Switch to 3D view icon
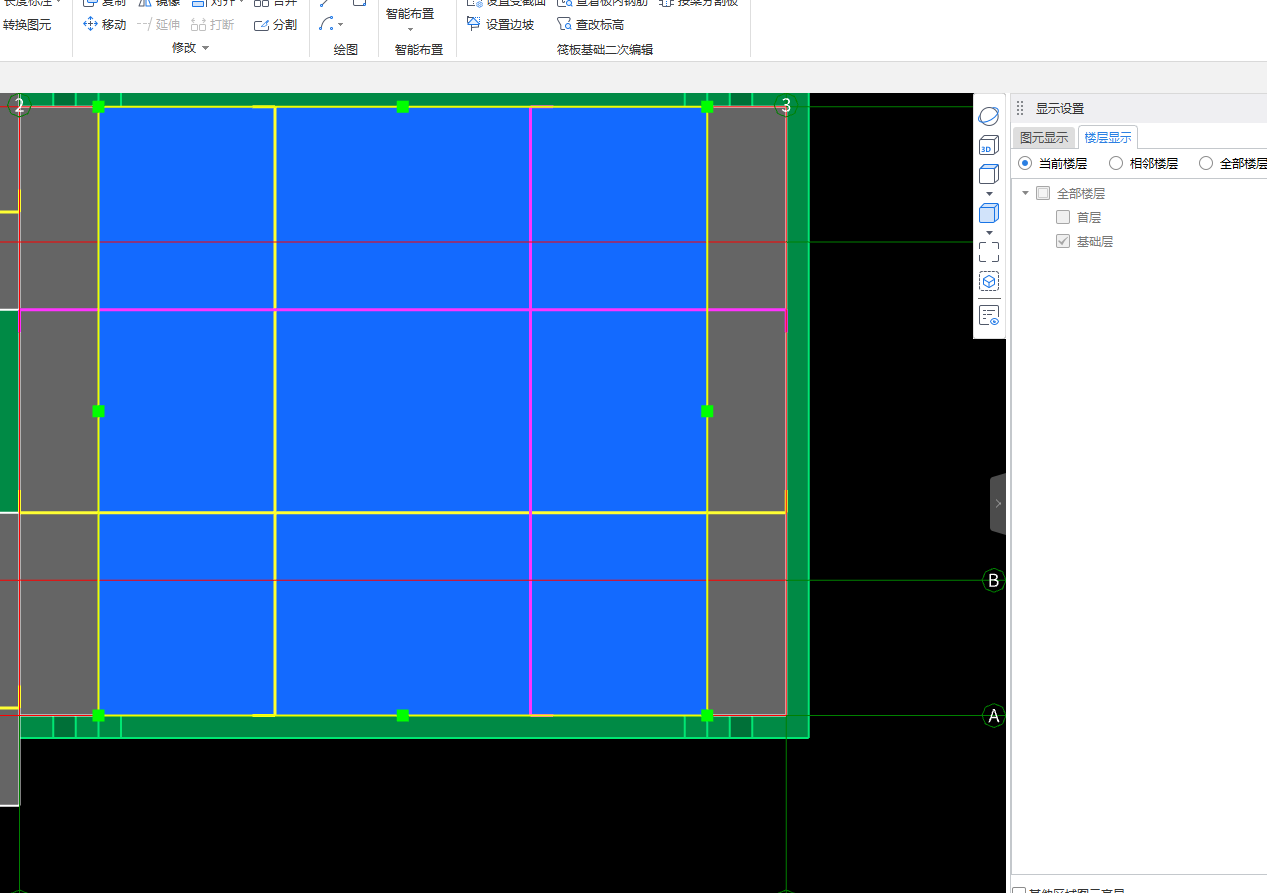Screen dimensions: 1267x893 (x=989, y=145)
